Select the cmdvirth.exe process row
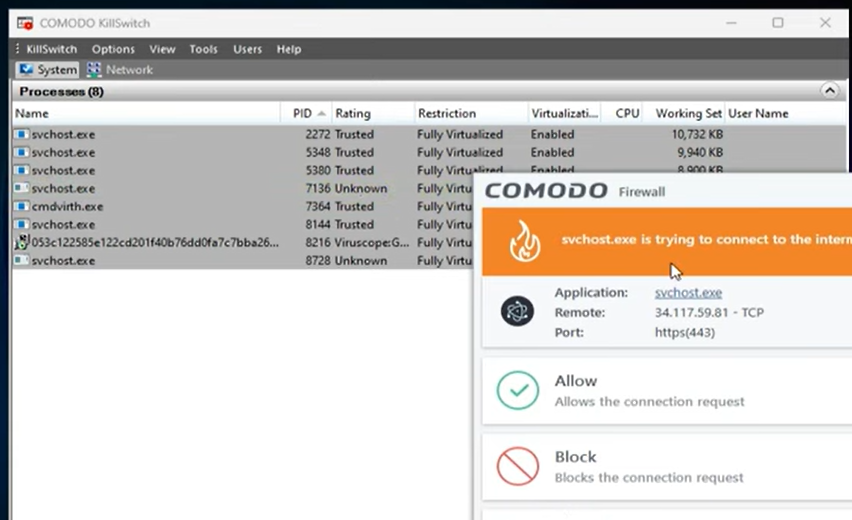This screenshot has height=520, width=852. [242, 206]
